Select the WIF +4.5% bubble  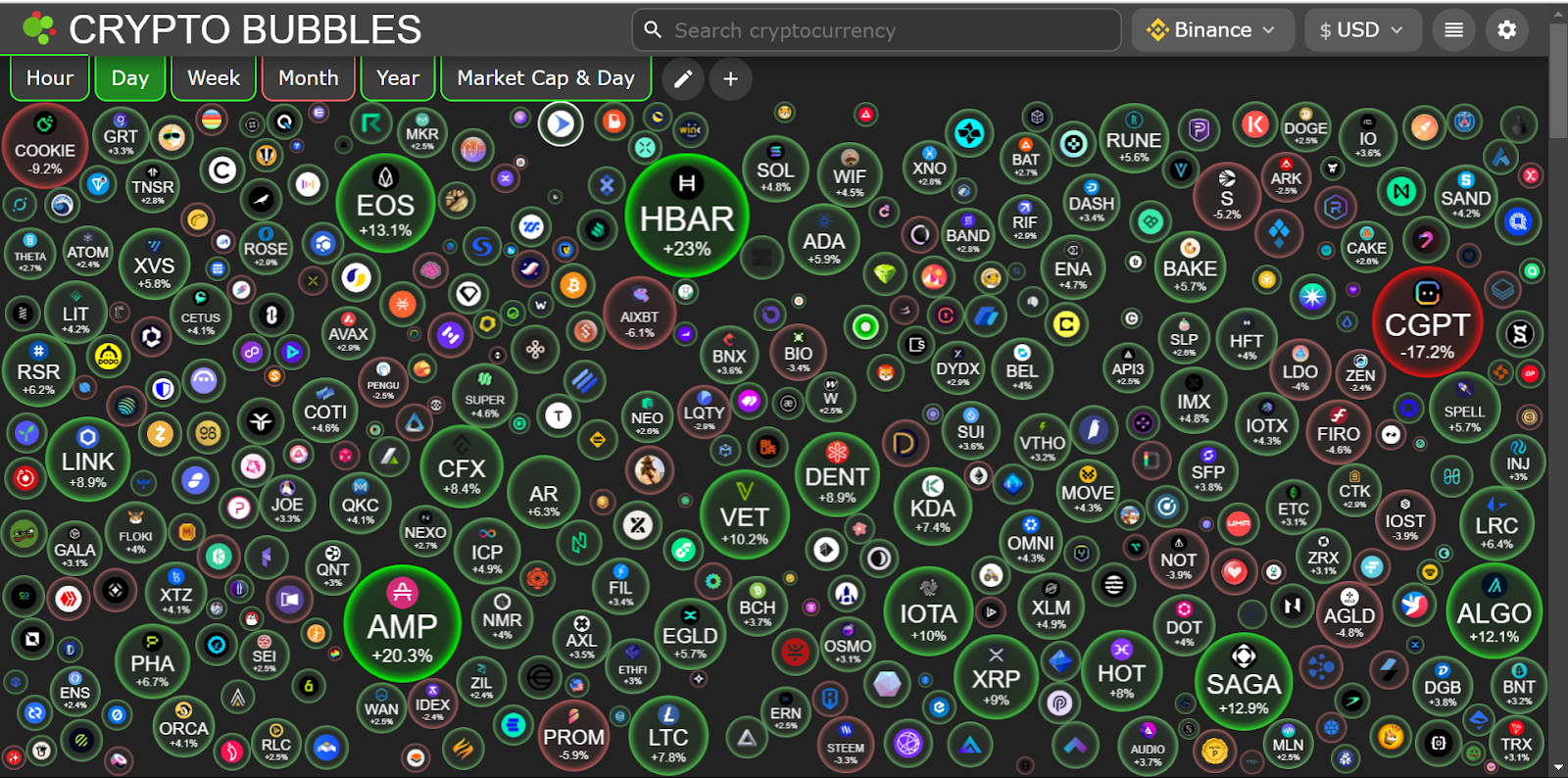click(x=850, y=175)
